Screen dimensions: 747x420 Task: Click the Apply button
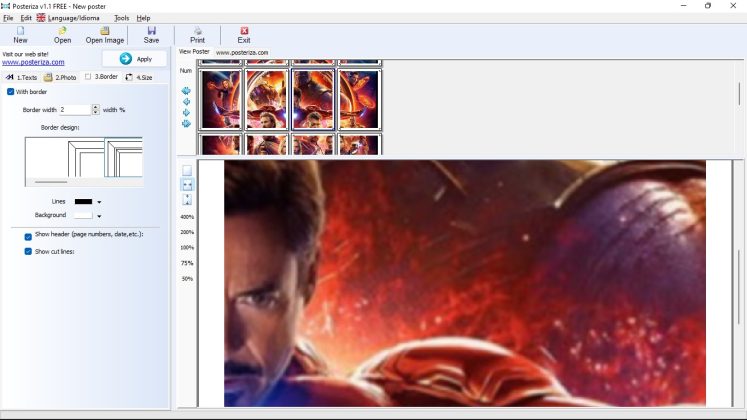(135, 59)
